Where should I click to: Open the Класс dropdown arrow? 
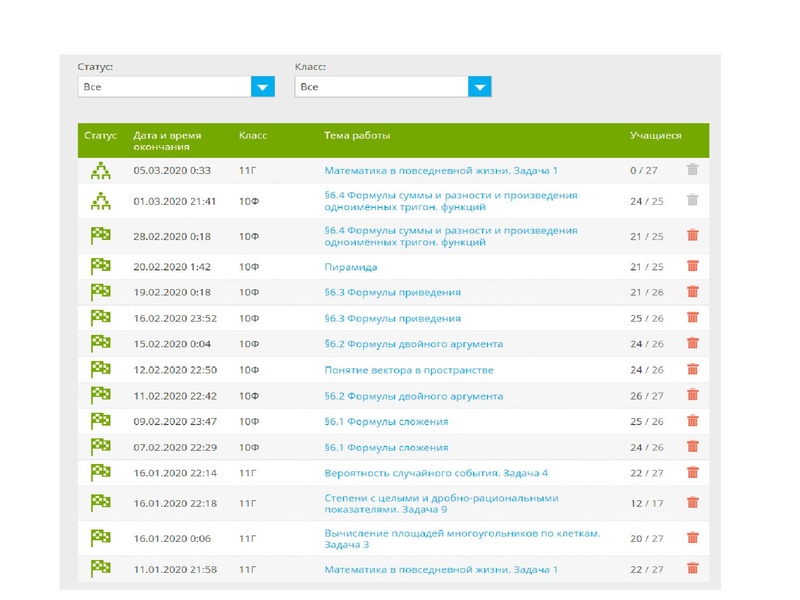480,87
